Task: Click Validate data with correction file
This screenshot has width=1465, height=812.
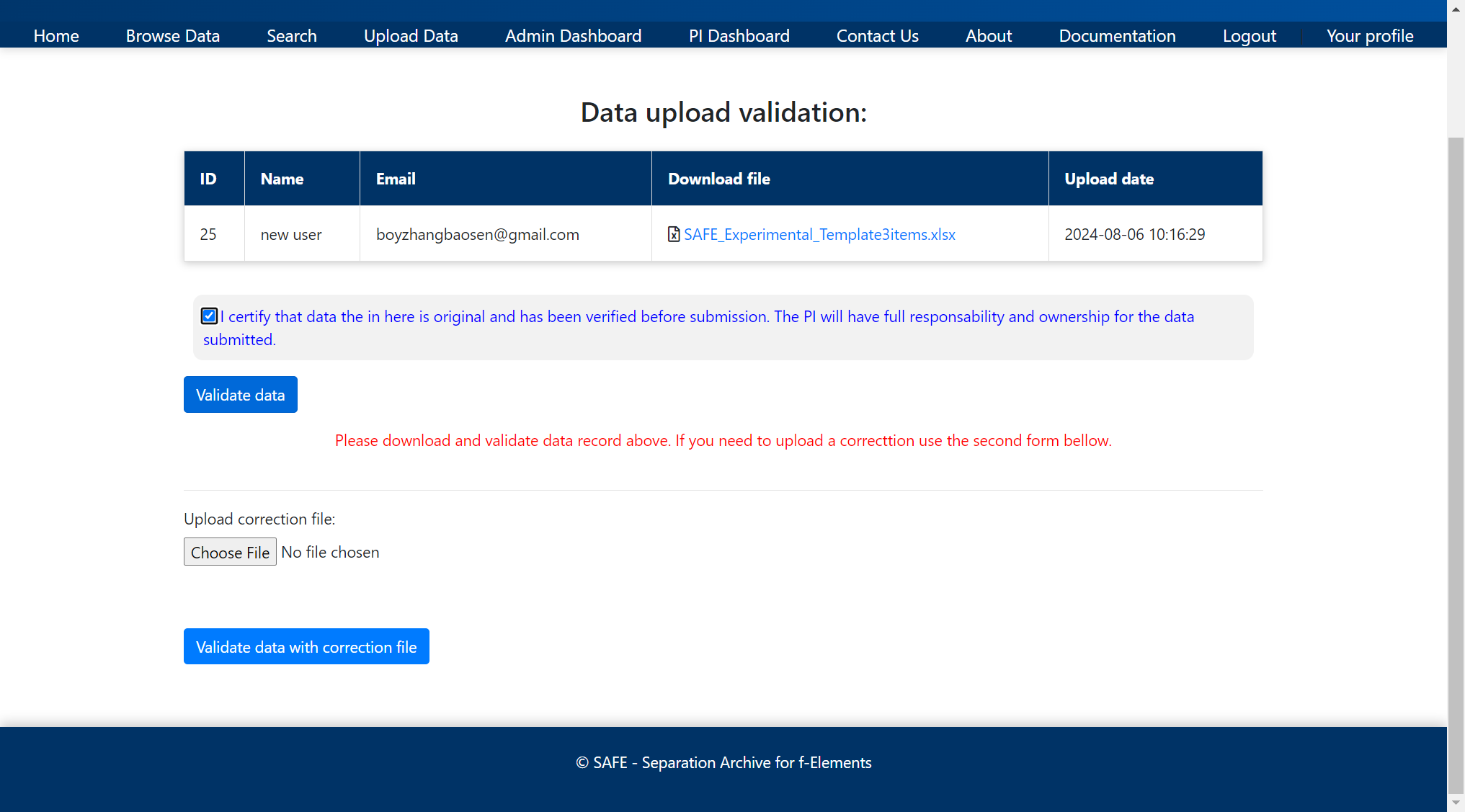Action: [306, 646]
